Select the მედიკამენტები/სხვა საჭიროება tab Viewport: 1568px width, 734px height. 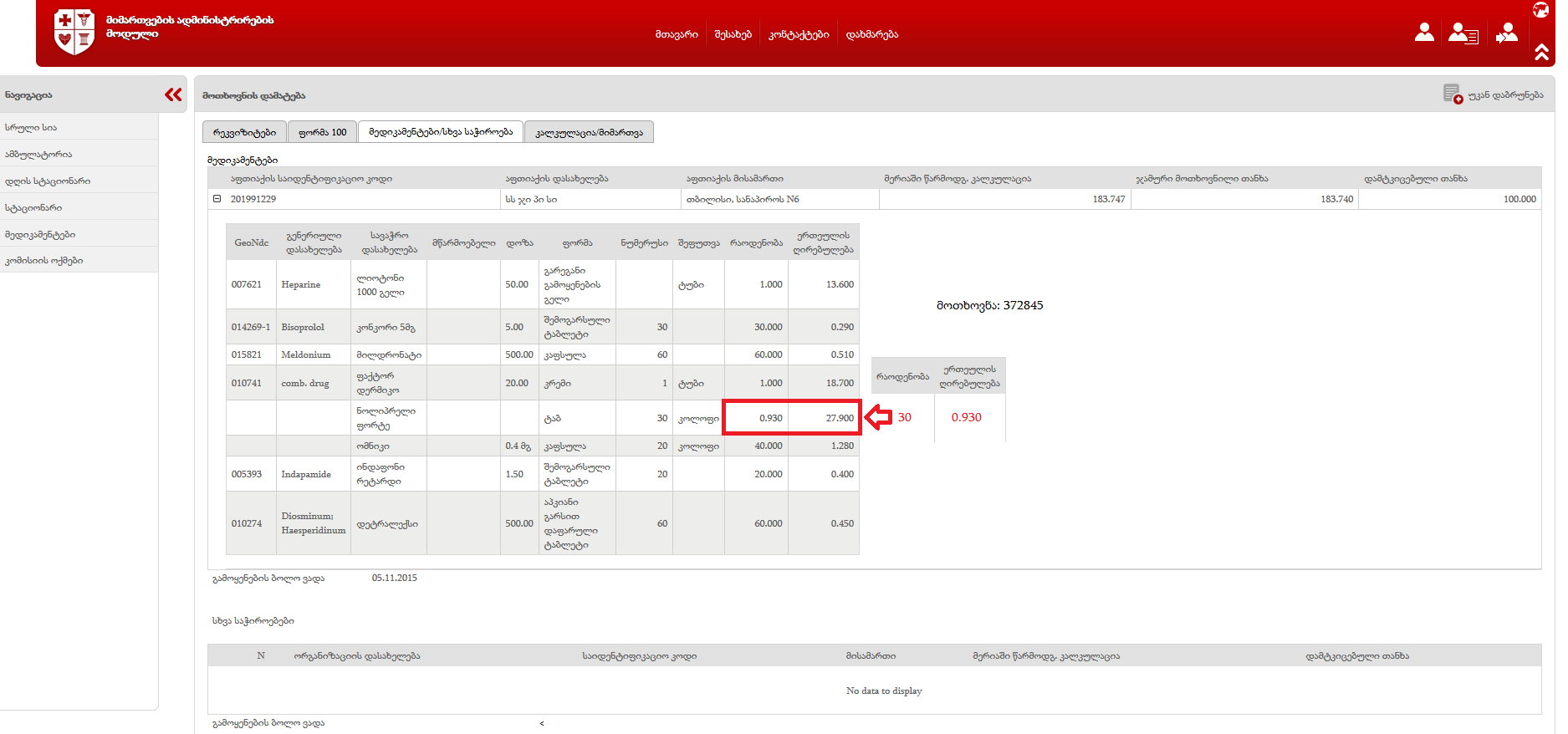point(440,132)
